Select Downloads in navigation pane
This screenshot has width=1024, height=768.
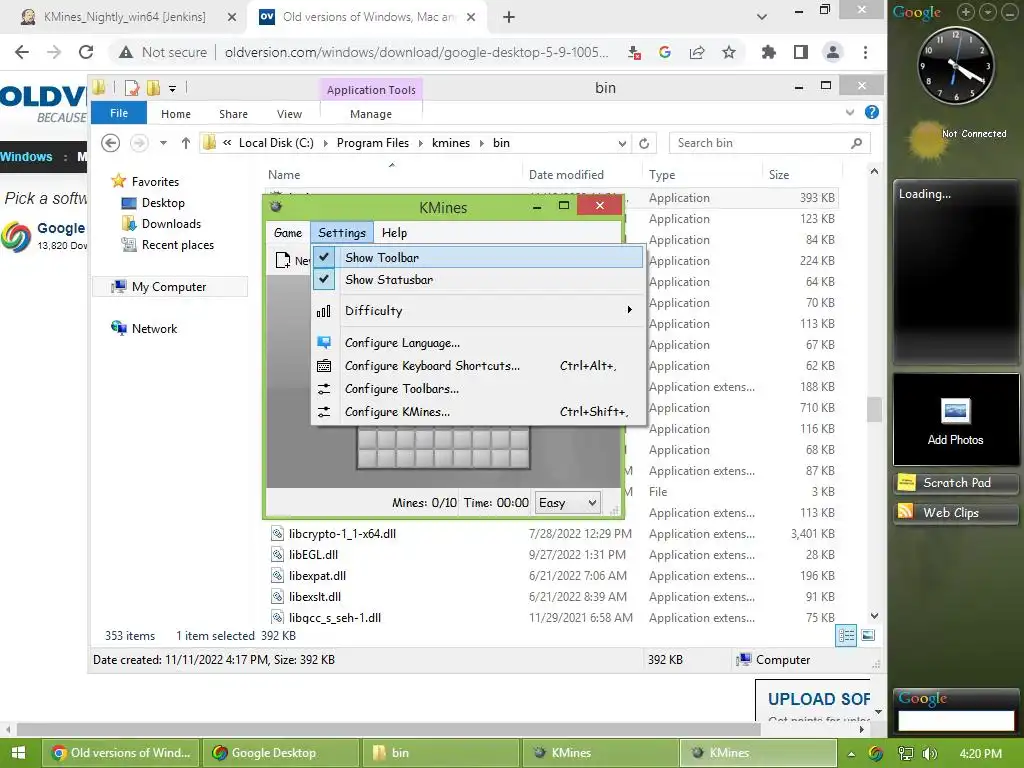[171, 224]
